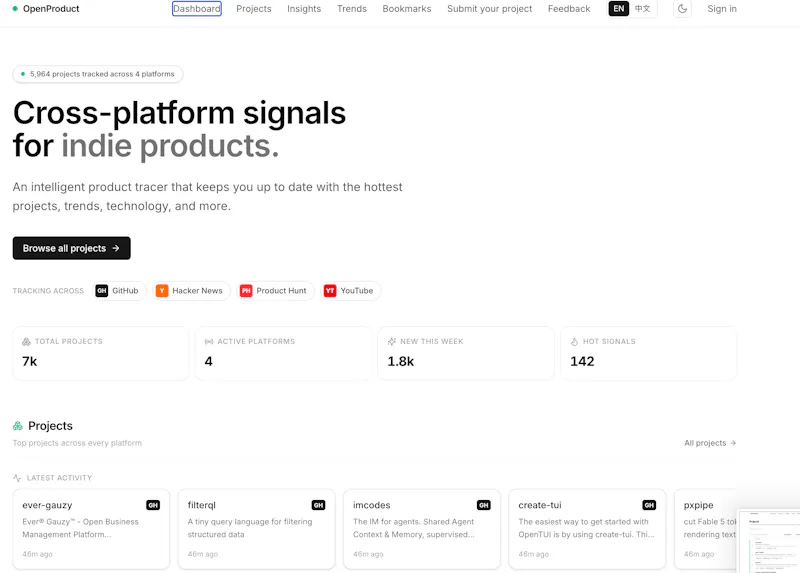
Task: Click the Projects section heading
Action: point(51,426)
